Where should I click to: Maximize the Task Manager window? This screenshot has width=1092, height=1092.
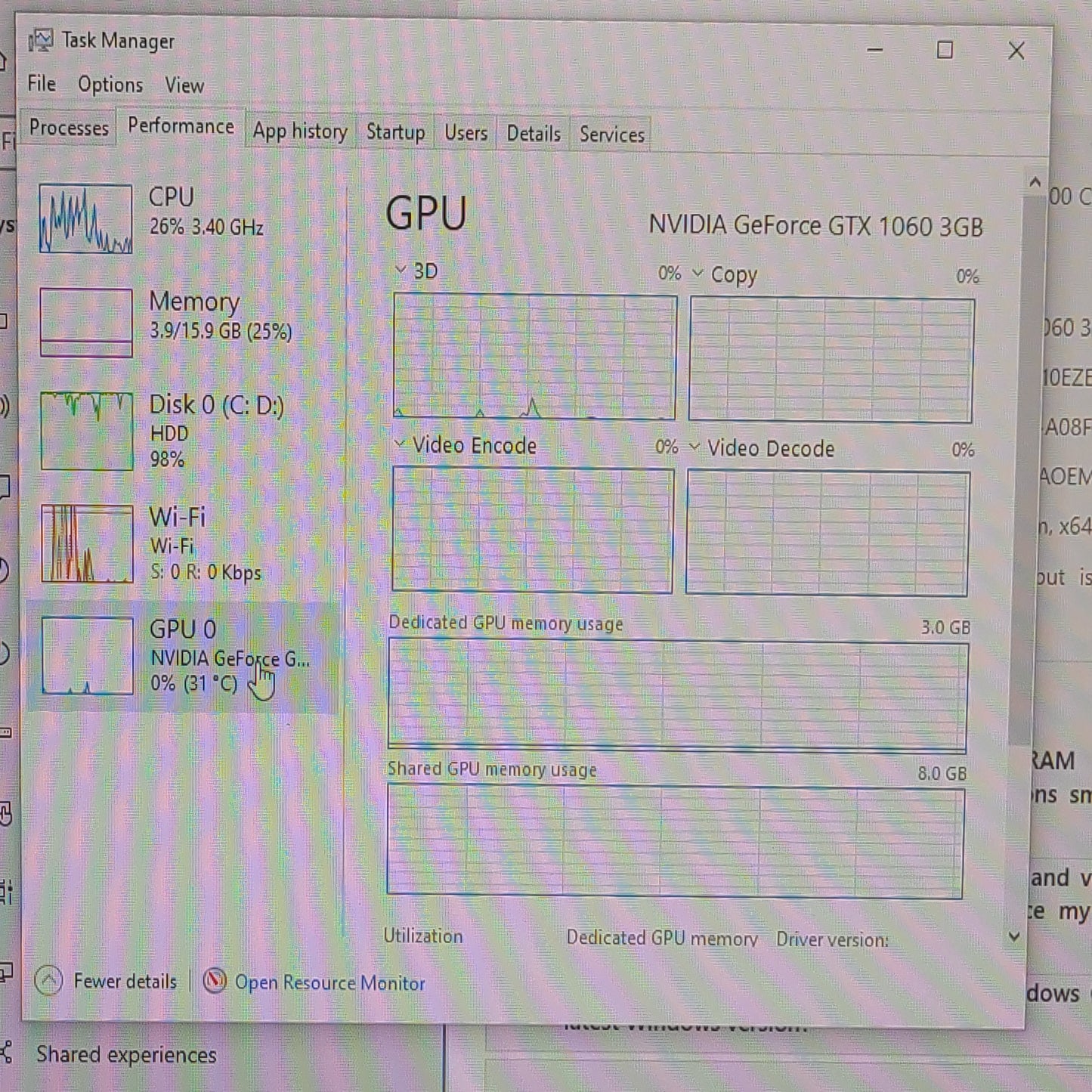pos(945,51)
